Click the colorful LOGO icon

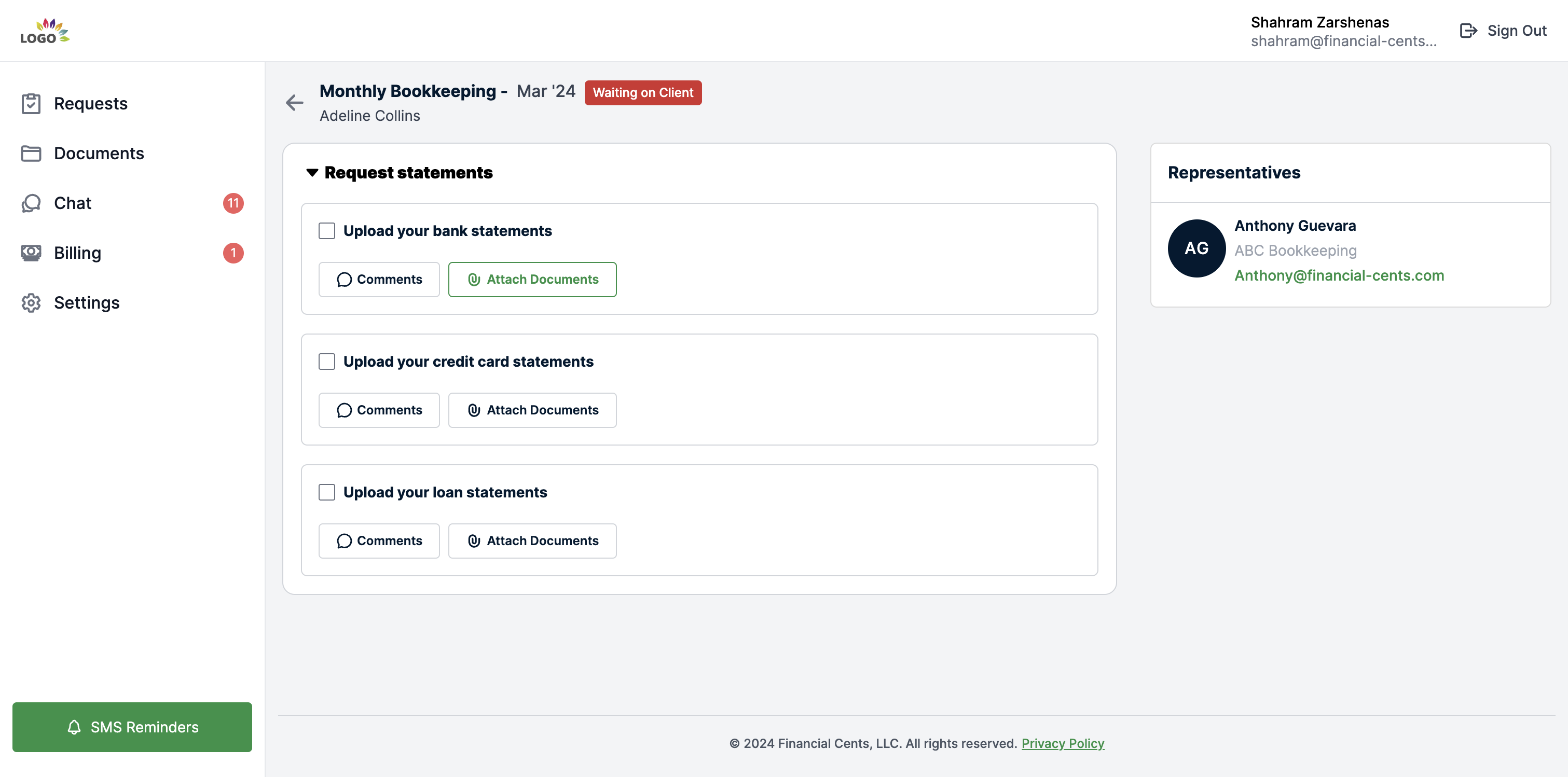(45, 31)
